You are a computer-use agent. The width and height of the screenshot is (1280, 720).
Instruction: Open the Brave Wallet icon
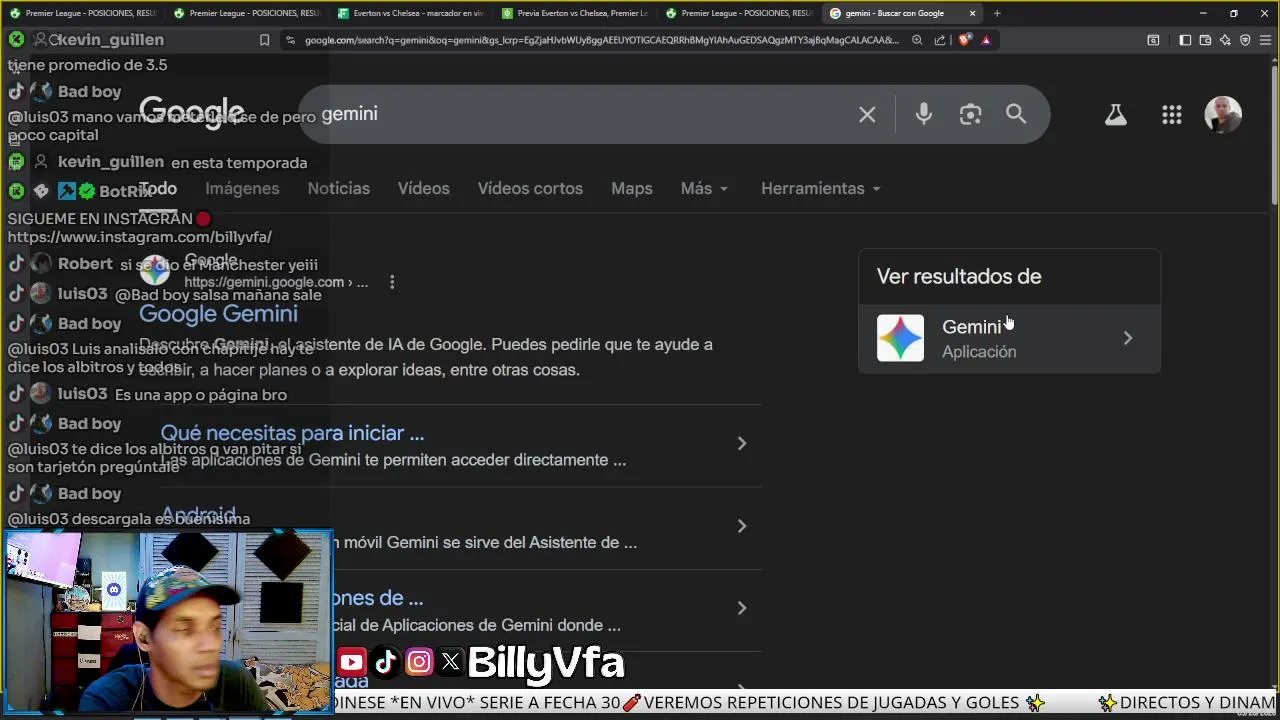click(1205, 40)
